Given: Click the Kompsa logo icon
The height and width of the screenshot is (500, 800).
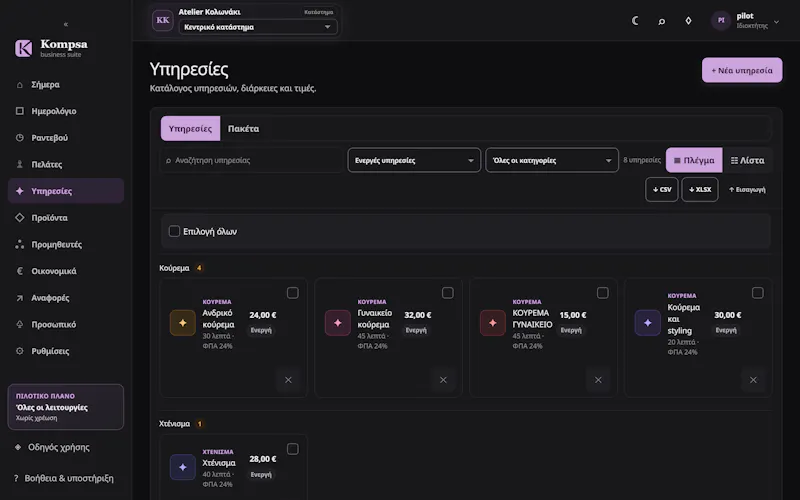Looking at the screenshot, I should pyautogui.click(x=23, y=48).
